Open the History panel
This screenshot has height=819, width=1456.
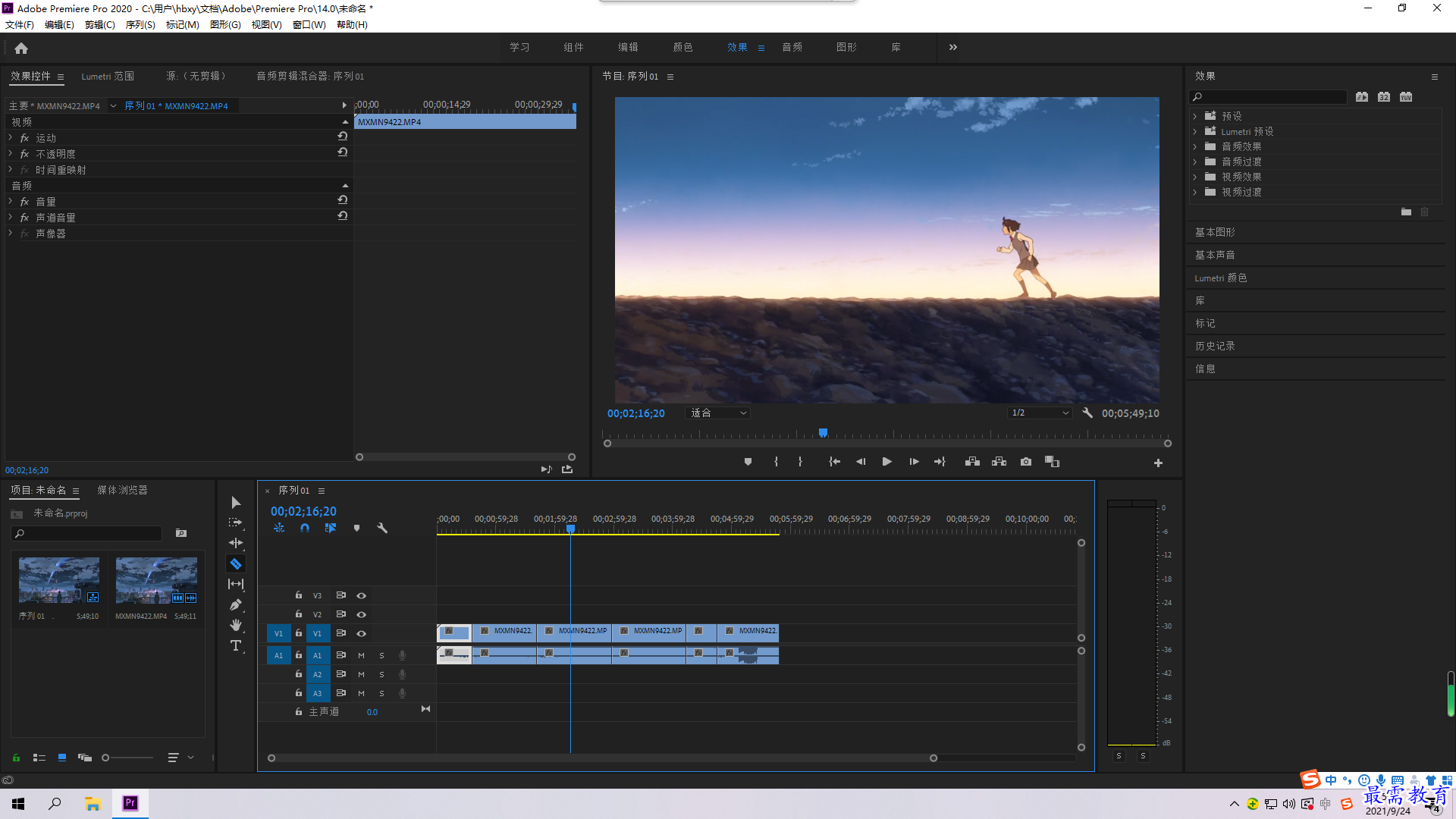[x=1215, y=346]
